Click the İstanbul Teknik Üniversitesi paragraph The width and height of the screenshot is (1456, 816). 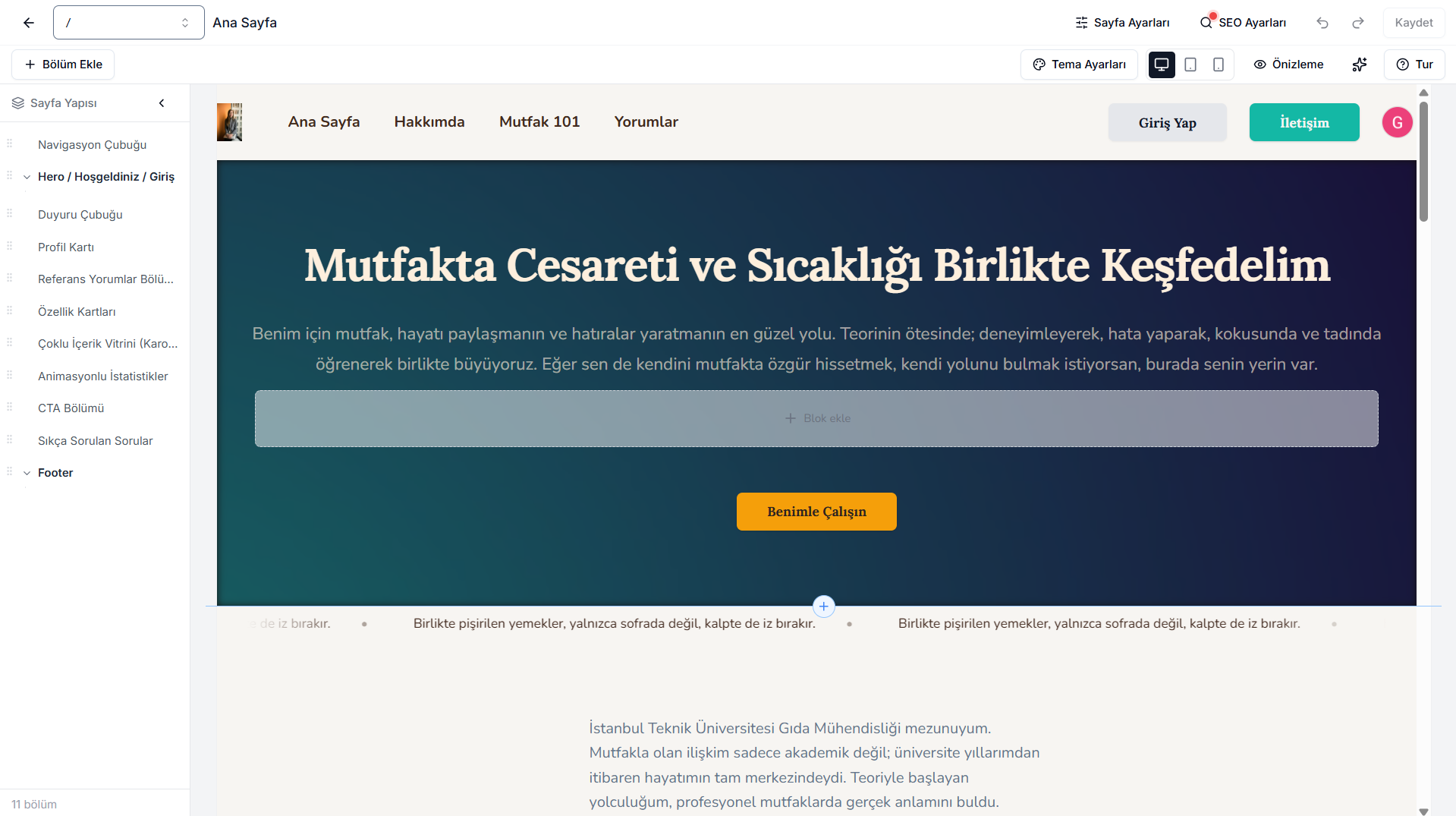pyautogui.click(x=814, y=765)
